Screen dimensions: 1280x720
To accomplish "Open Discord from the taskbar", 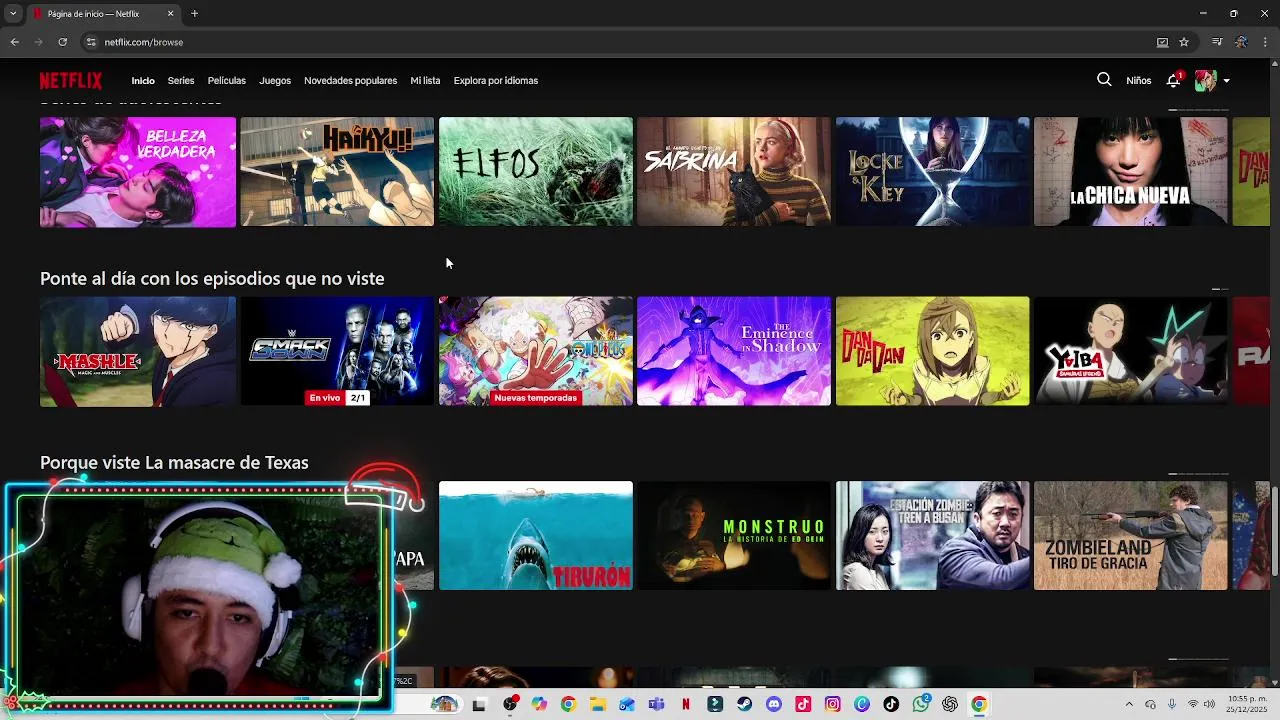I will [x=773, y=705].
